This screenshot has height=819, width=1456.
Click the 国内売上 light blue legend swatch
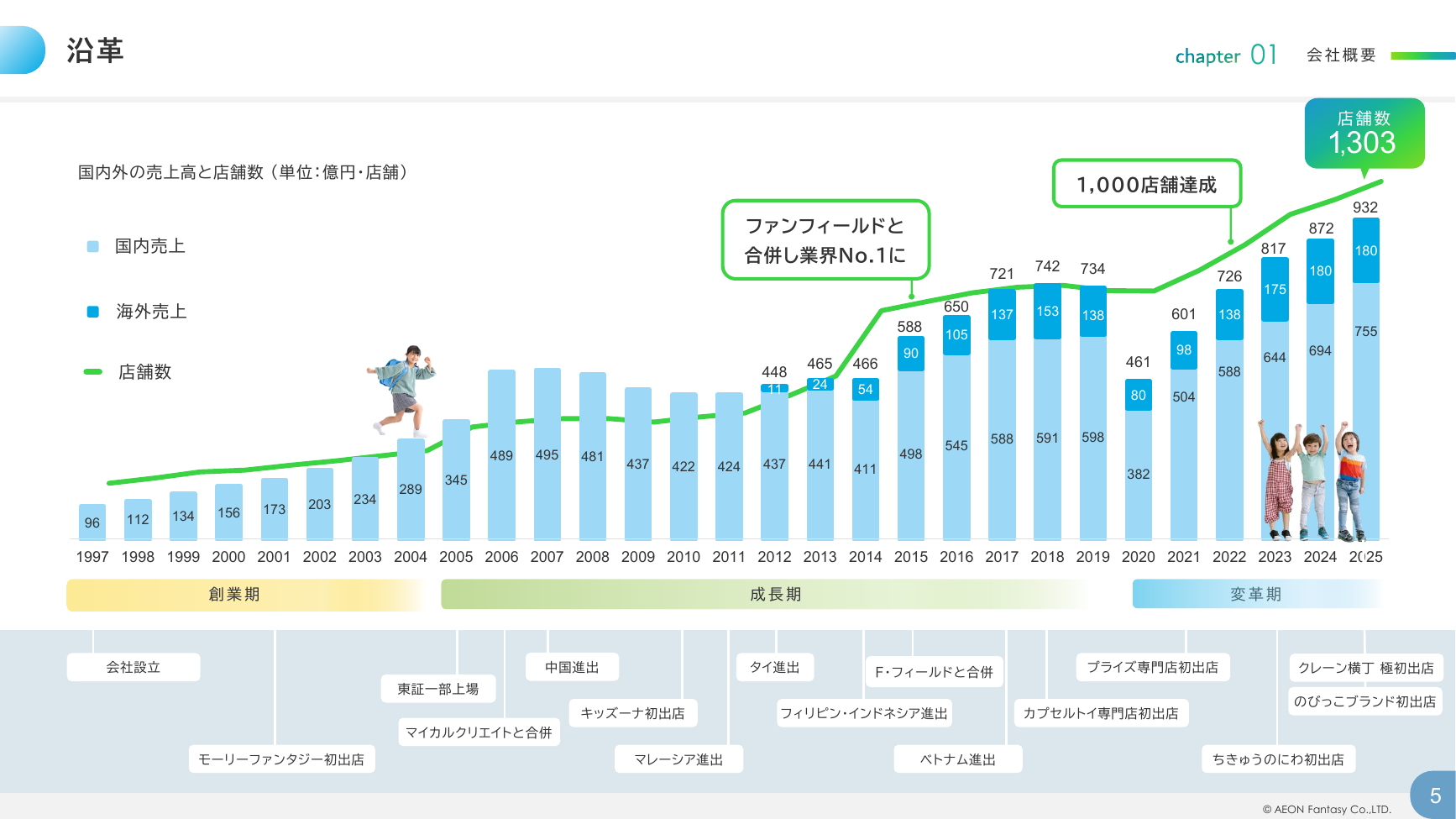[93, 246]
